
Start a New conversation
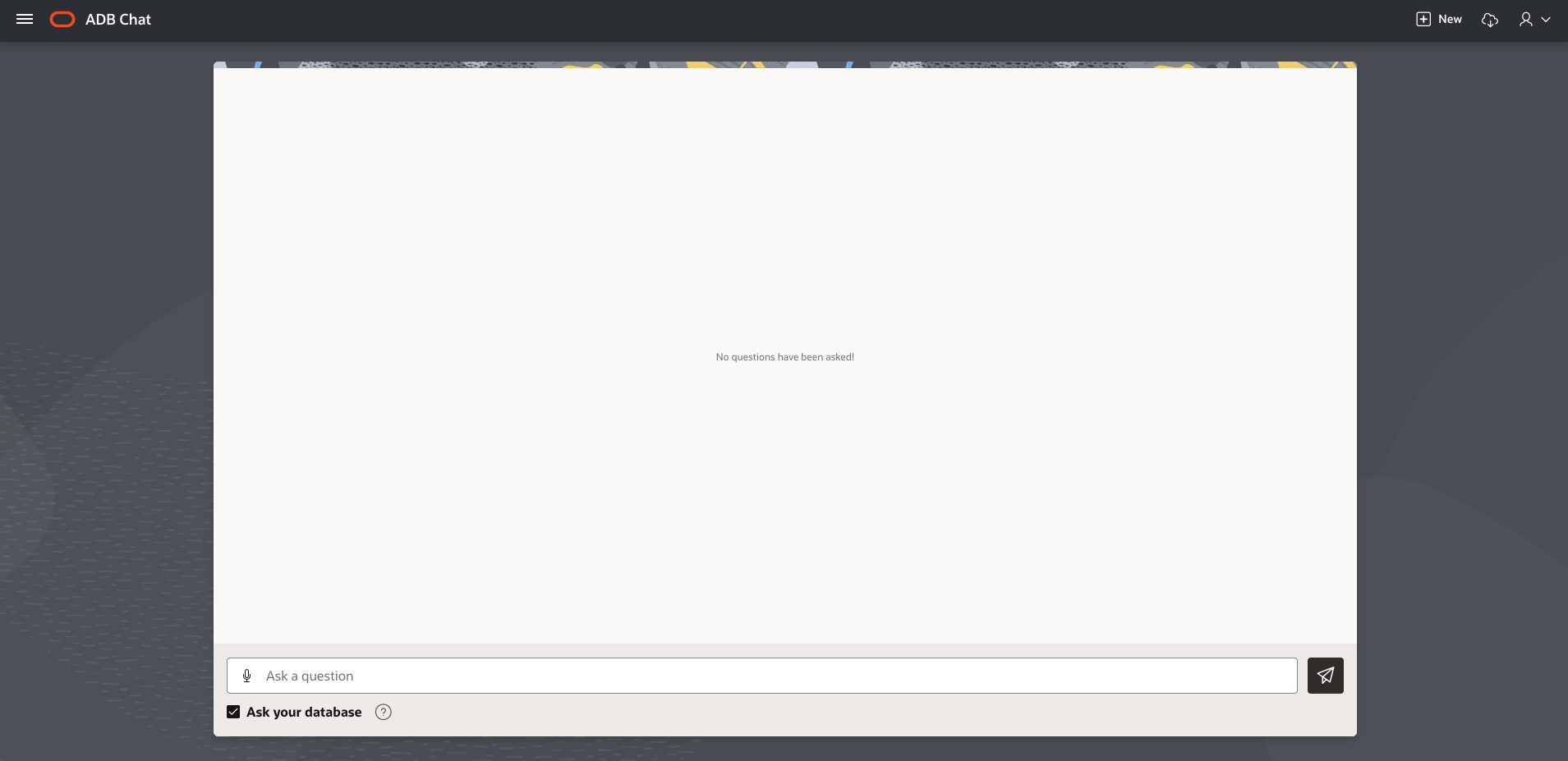(1439, 19)
